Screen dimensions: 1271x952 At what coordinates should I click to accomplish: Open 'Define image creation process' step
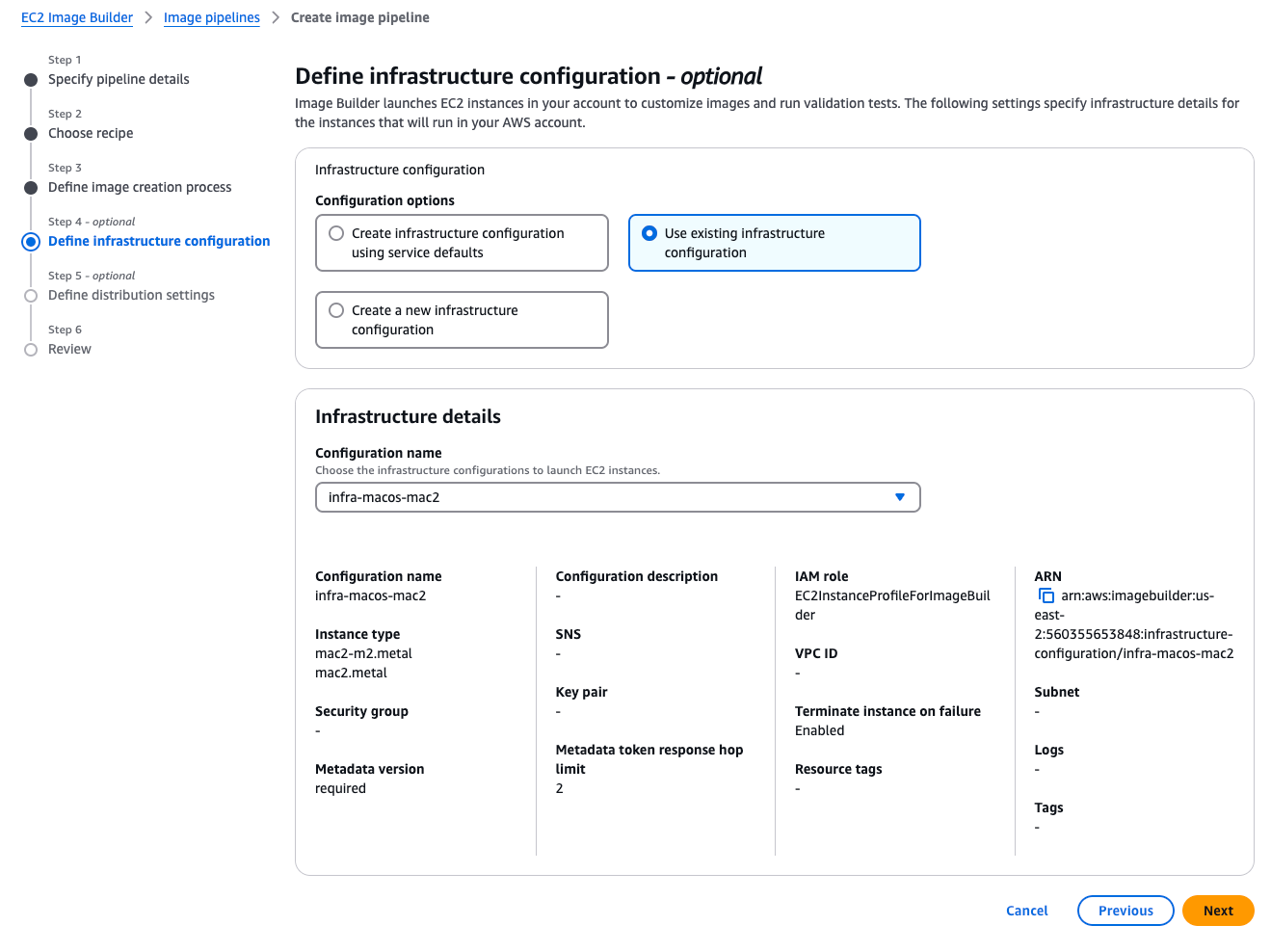tap(140, 187)
